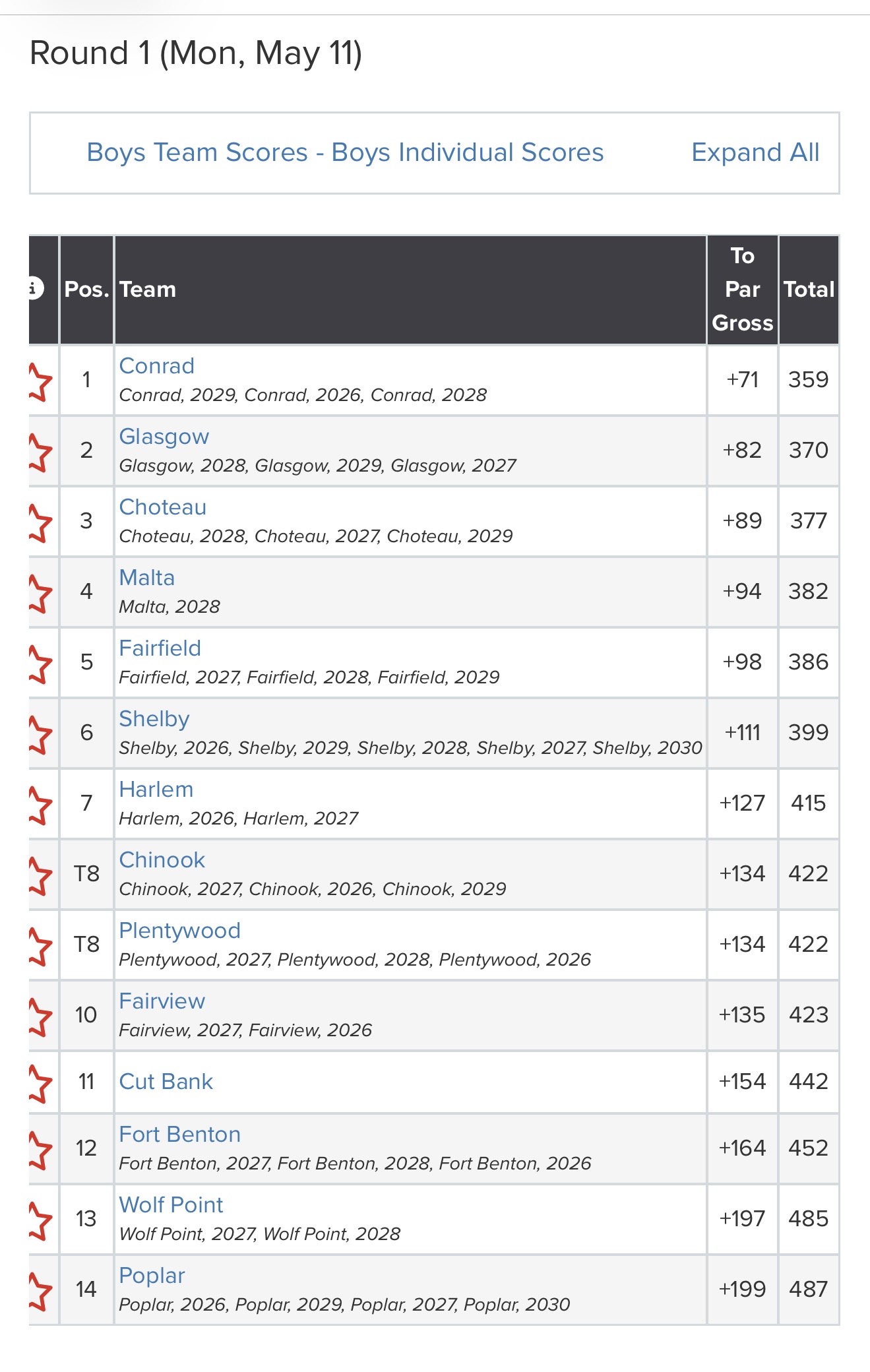Go to the Fort Benton team page
Viewport: 870px width, 1372px height.
coord(180,1135)
